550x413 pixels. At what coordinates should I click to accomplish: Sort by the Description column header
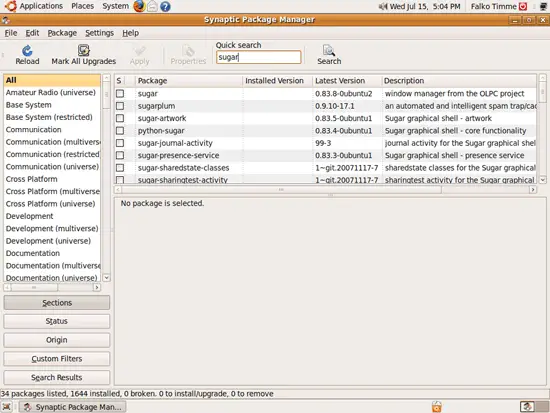459,81
